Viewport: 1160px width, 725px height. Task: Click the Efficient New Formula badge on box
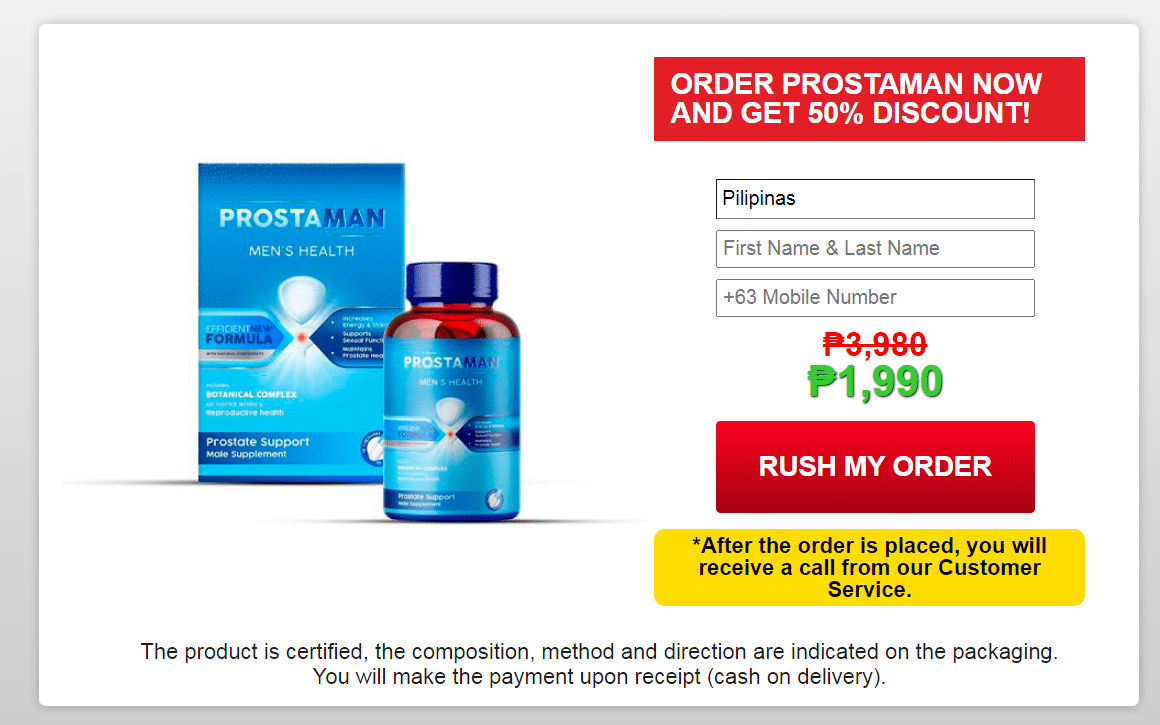(x=240, y=336)
